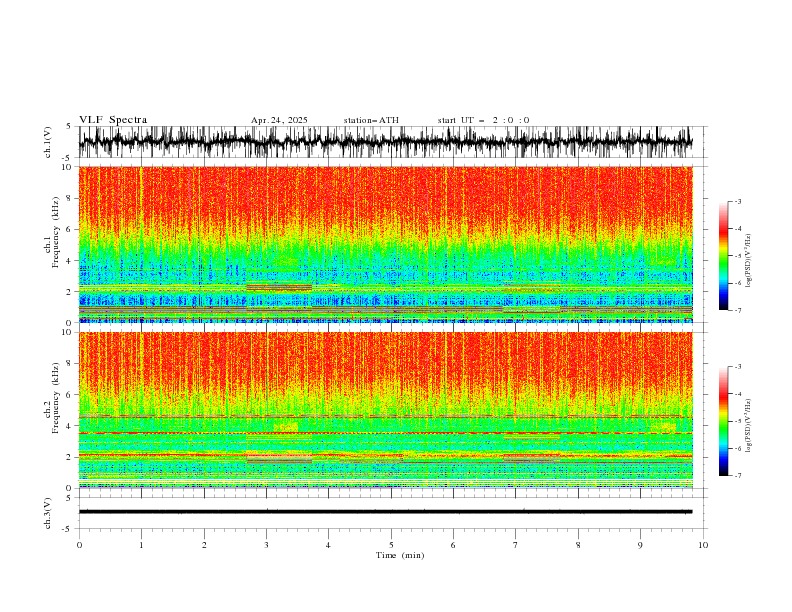Click the "-3" label on the ch.2 color bar
792x612 pixels.
[737, 367]
